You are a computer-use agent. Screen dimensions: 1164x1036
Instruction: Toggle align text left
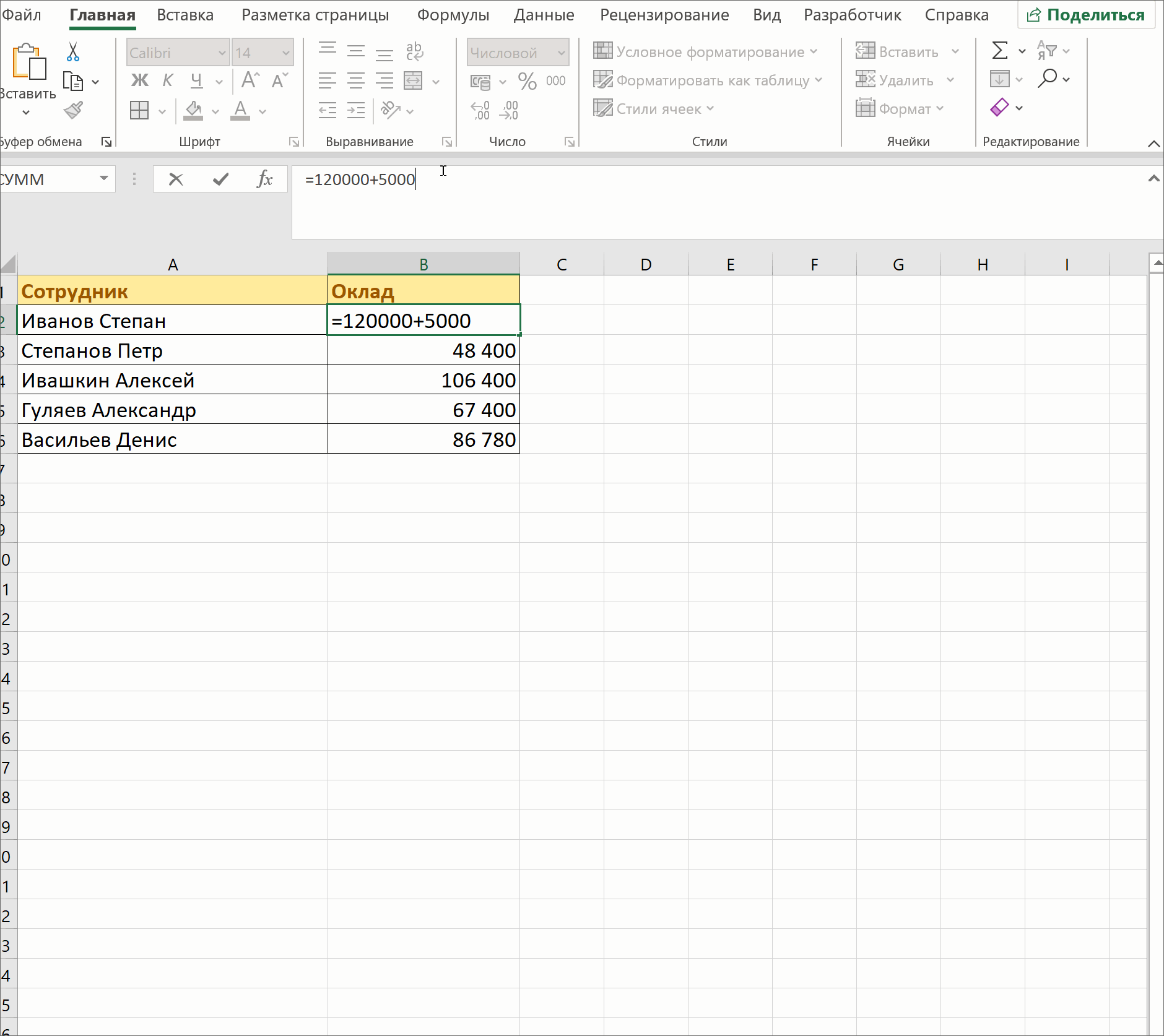327,80
